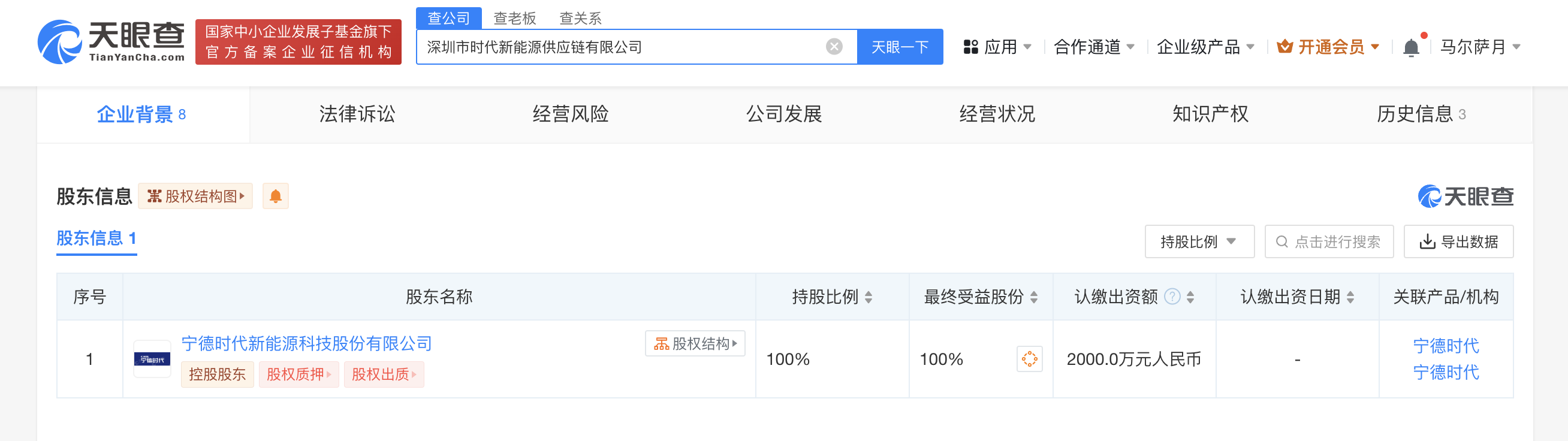Switch to the 查老板 search tab
The image size is (1568, 441).
514,18
